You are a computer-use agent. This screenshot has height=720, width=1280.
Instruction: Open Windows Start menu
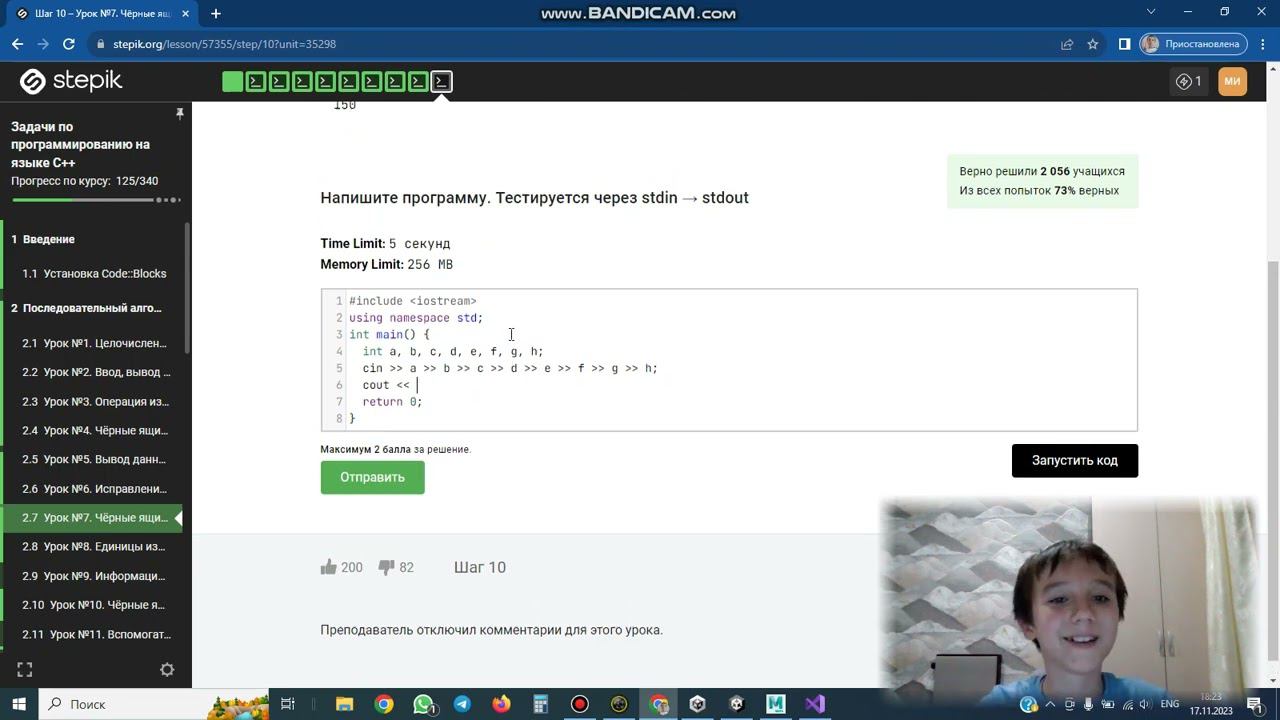click(x=19, y=704)
